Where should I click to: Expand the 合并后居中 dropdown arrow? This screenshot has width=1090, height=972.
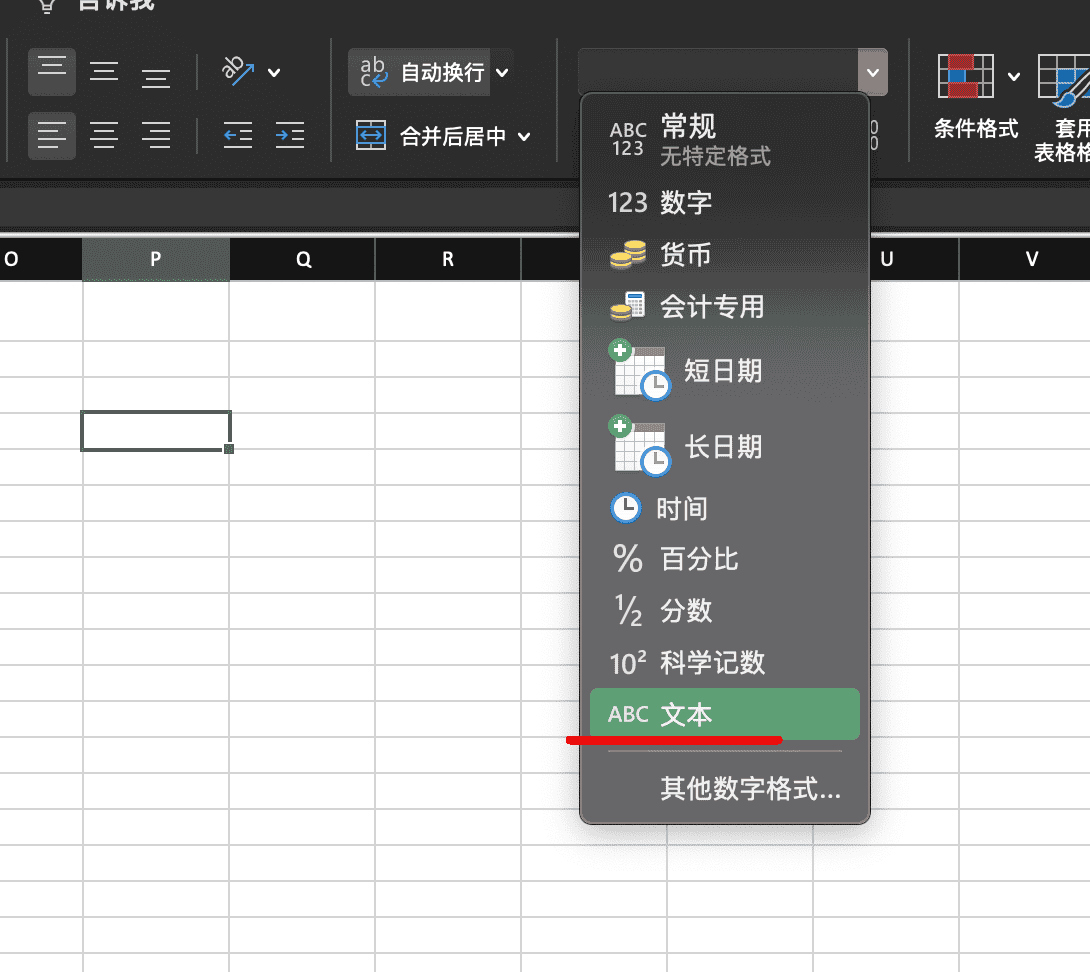pyautogui.click(x=525, y=135)
